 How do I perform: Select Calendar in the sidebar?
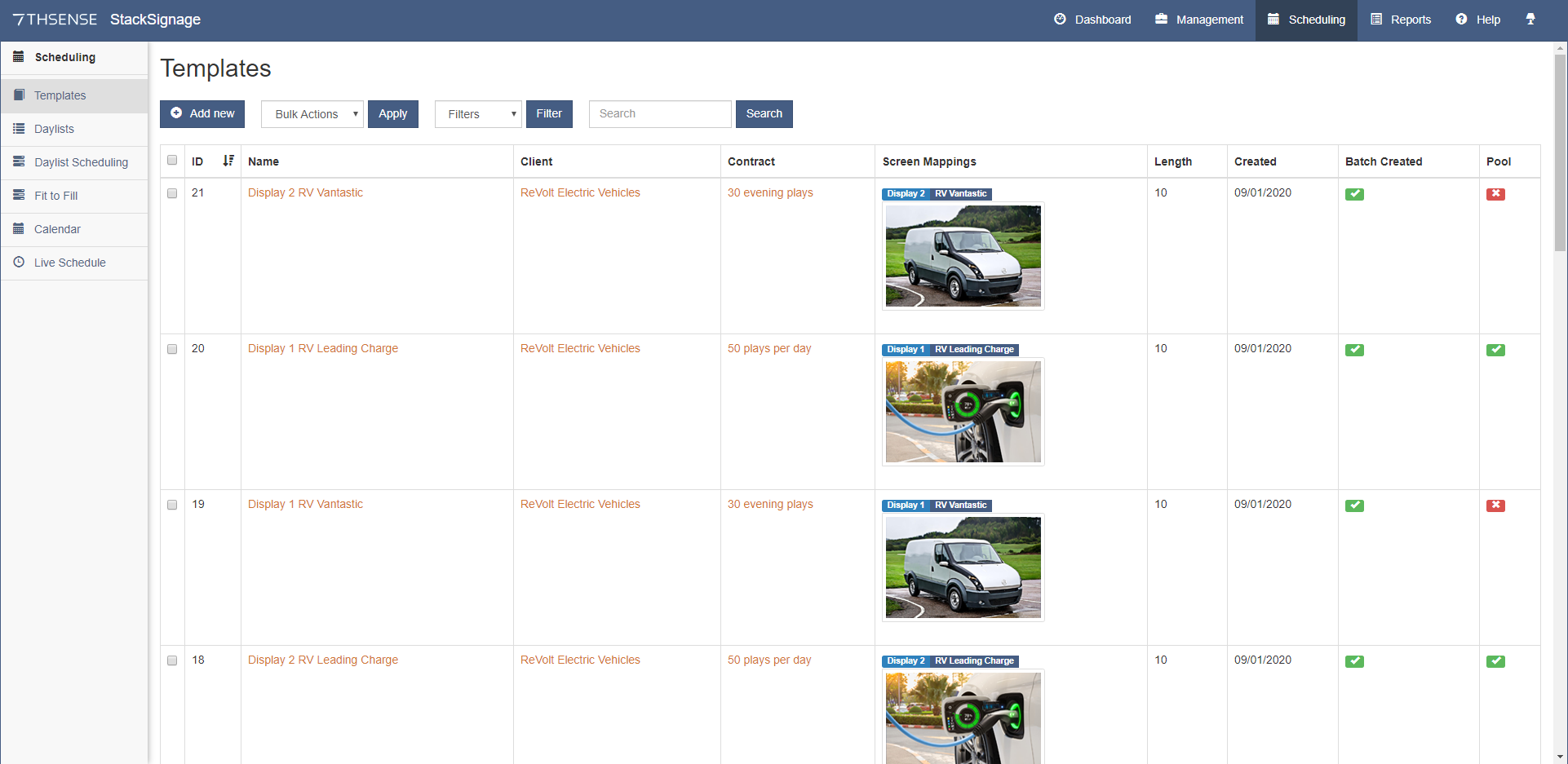click(x=74, y=229)
